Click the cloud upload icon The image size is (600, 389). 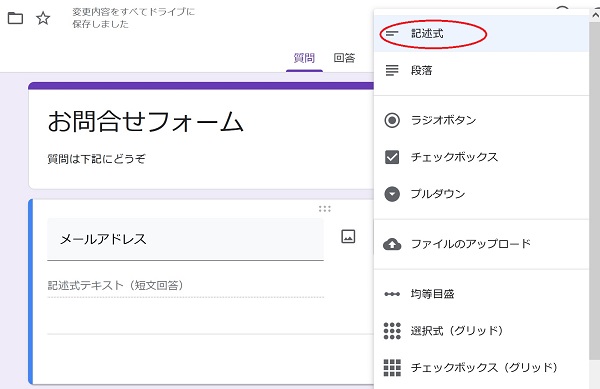392,244
